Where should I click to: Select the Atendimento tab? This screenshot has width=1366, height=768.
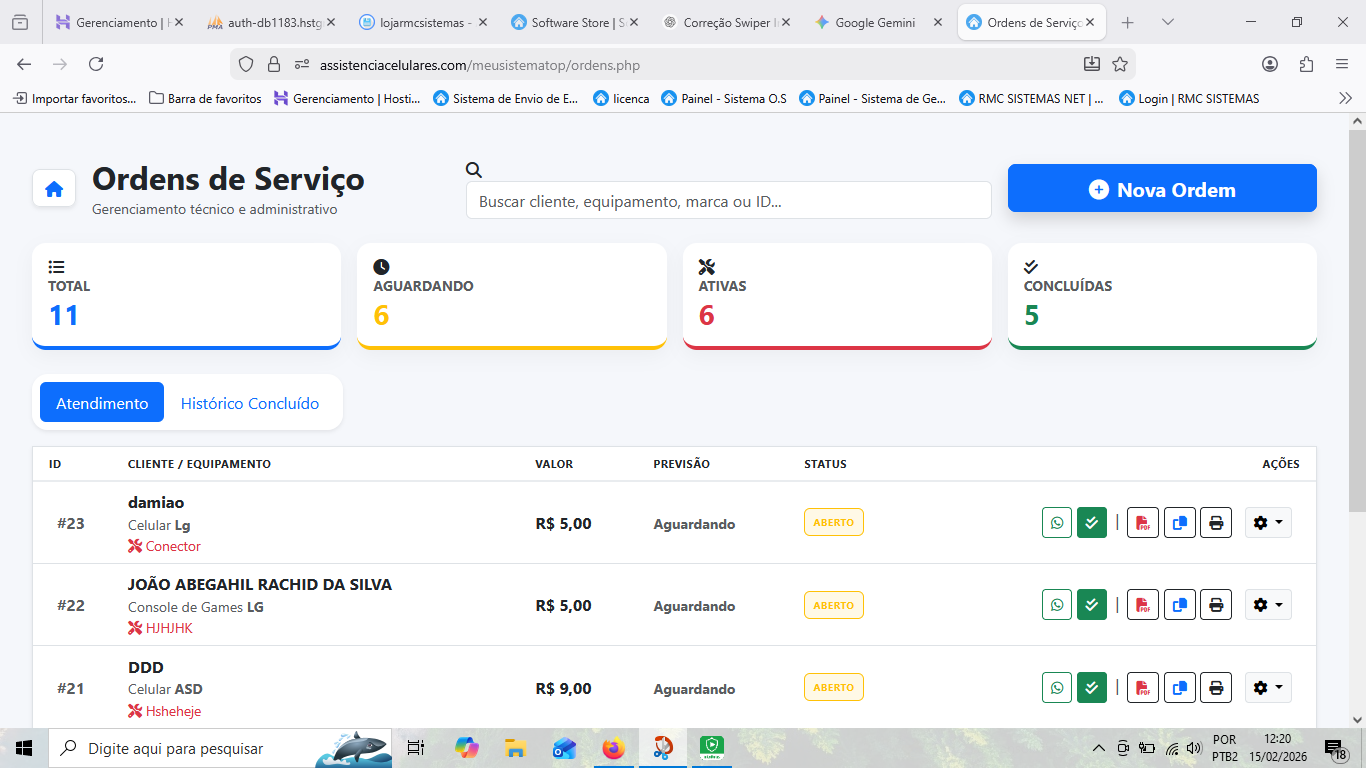coord(102,403)
